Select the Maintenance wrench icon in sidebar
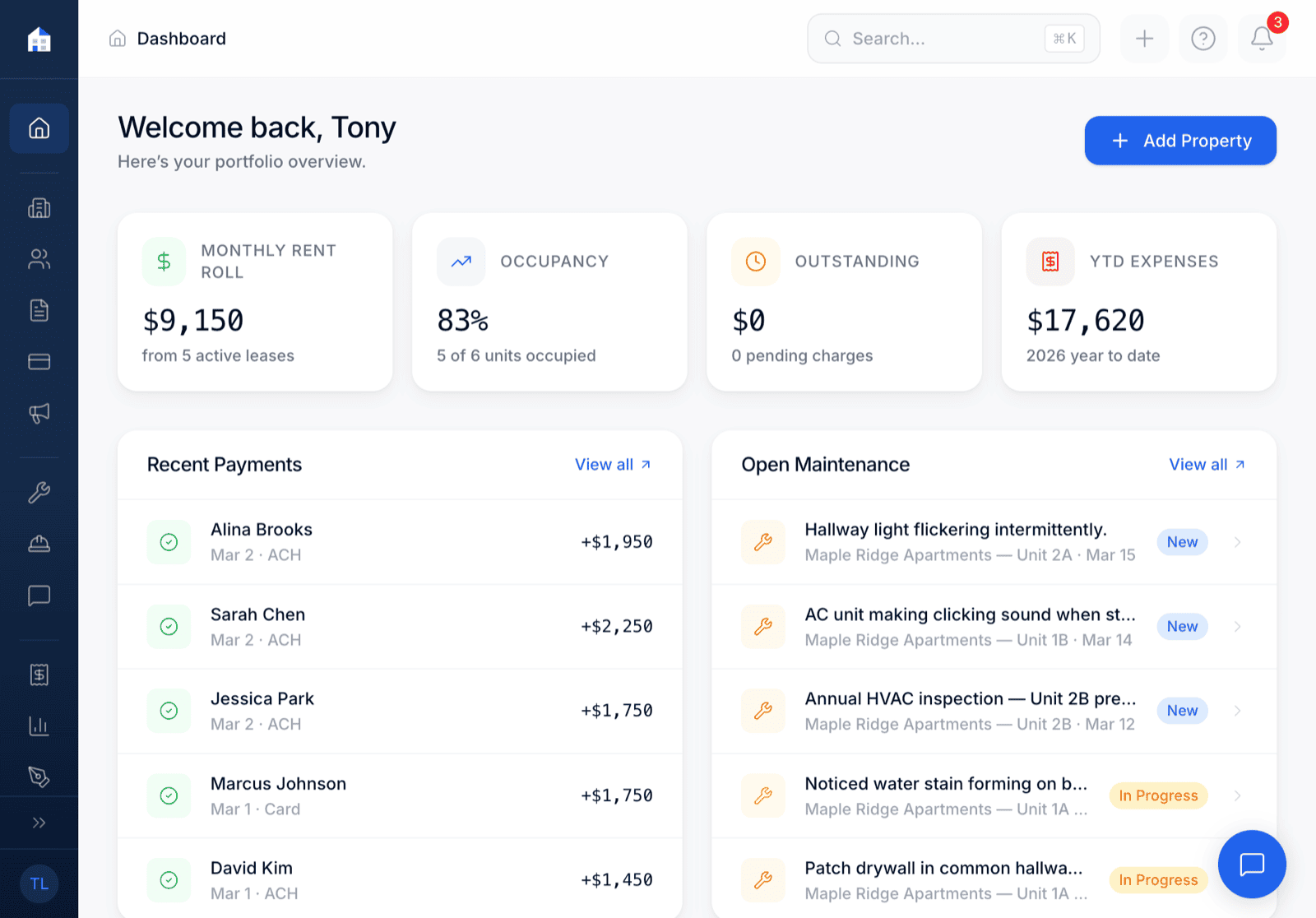The height and width of the screenshot is (918, 1316). click(x=39, y=492)
